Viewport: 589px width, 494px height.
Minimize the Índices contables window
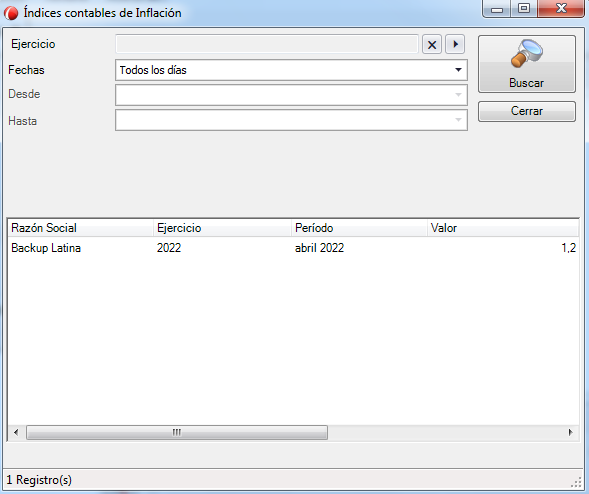click(497, 9)
